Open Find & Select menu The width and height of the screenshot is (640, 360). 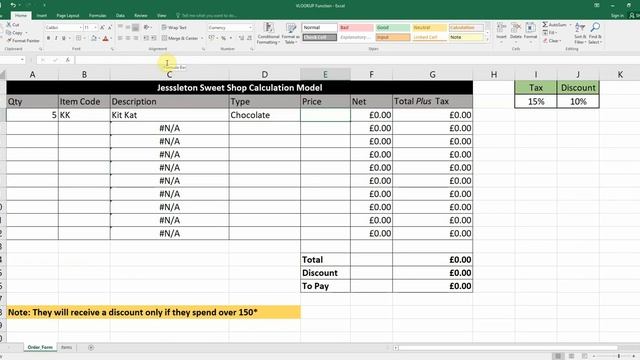pyautogui.click(x=595, y=33)
